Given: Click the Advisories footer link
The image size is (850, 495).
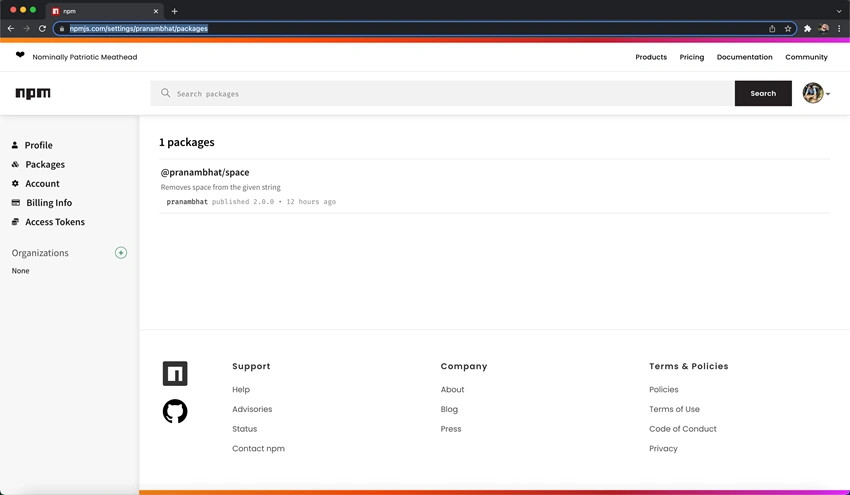Looking at the screenshot, I should point(252,409).
